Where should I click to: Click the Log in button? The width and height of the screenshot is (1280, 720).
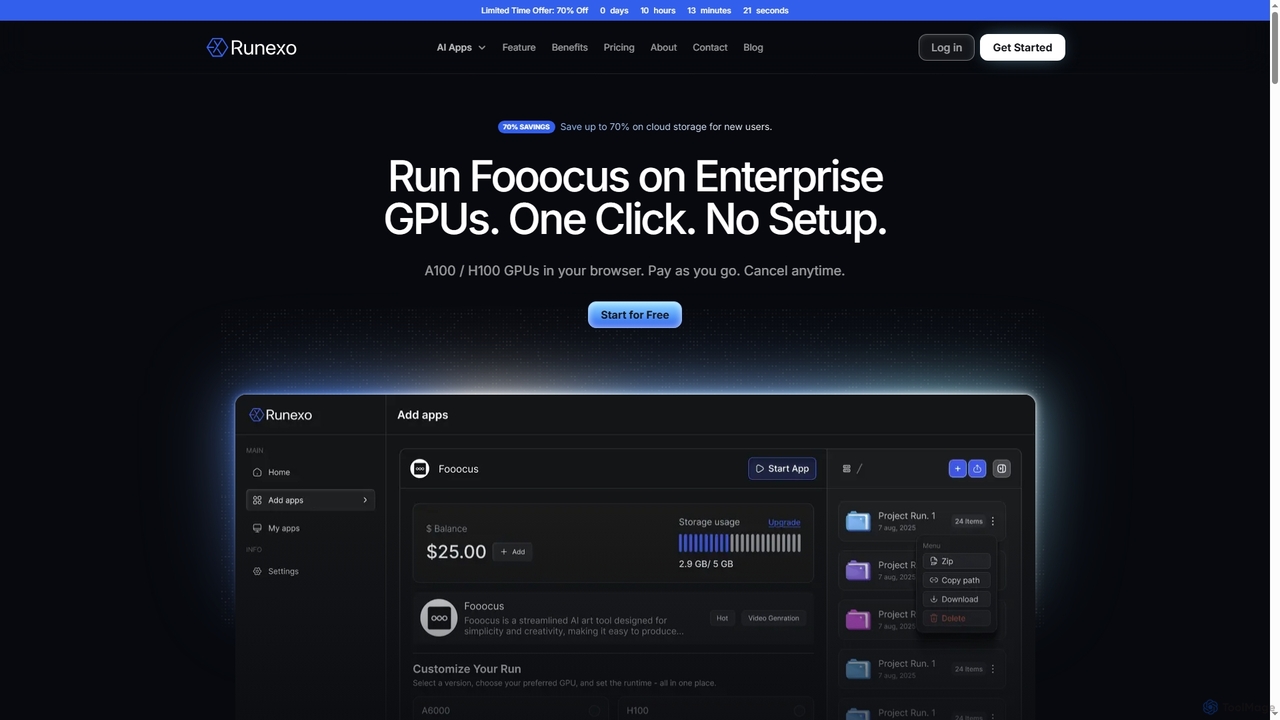(x=946, y=47)
